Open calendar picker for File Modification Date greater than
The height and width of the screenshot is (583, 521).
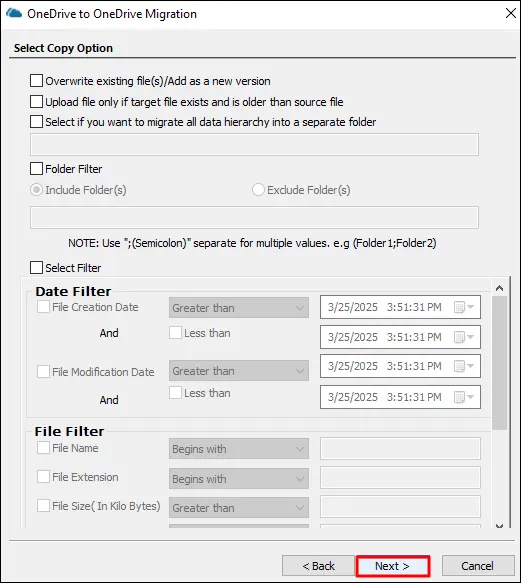click(x=464, y=366)
